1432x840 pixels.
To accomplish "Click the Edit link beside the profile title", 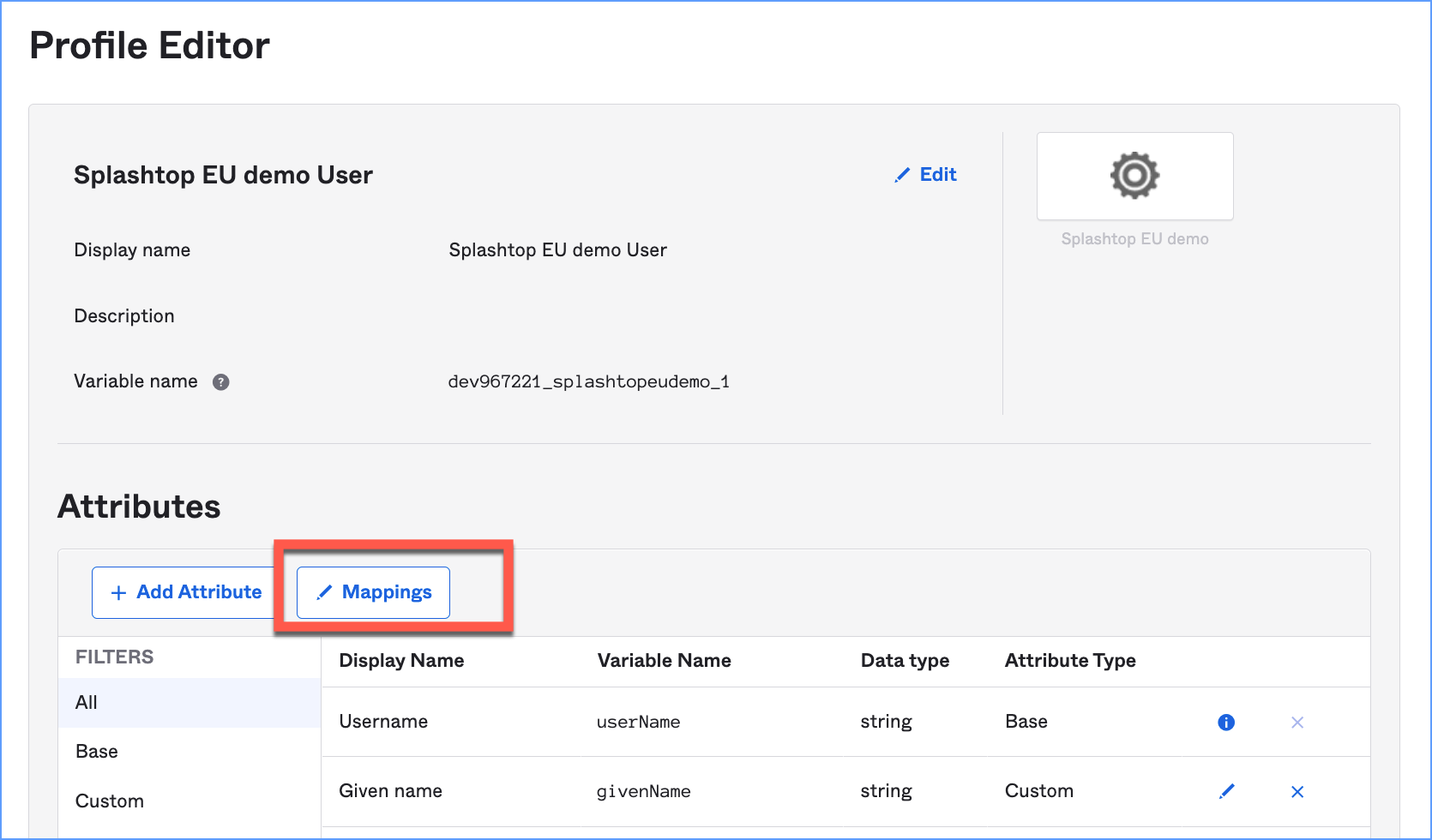I will 926,175.
